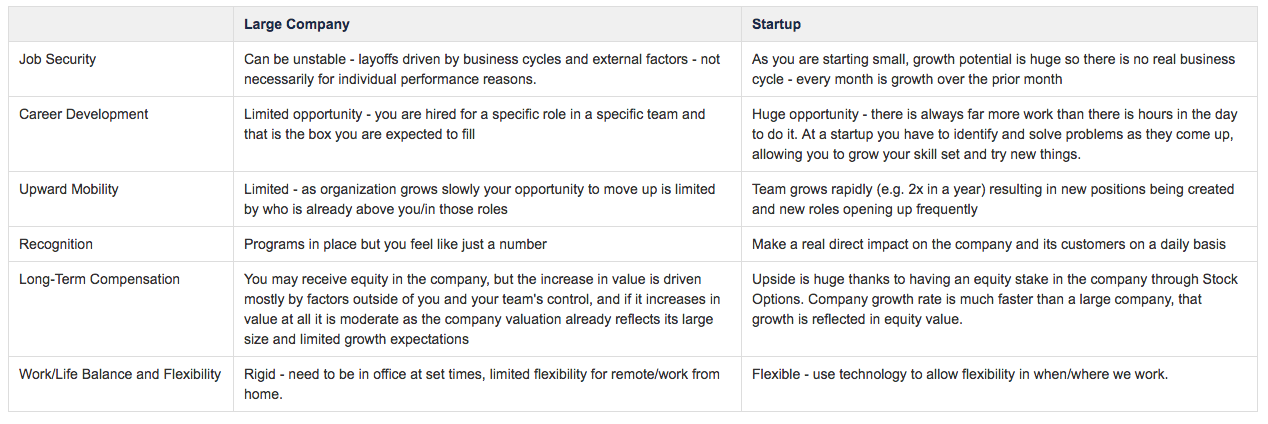1268x424 pixels.
Task: Click the "Startup" column header
Action: tap(777, 24)
